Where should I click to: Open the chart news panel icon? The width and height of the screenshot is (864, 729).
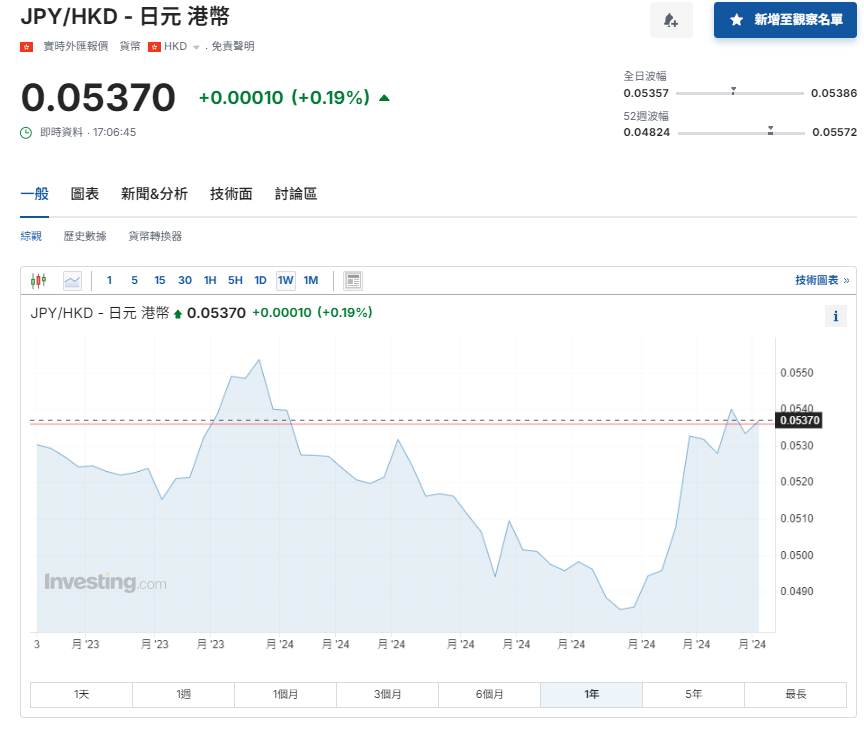(352, 280)
